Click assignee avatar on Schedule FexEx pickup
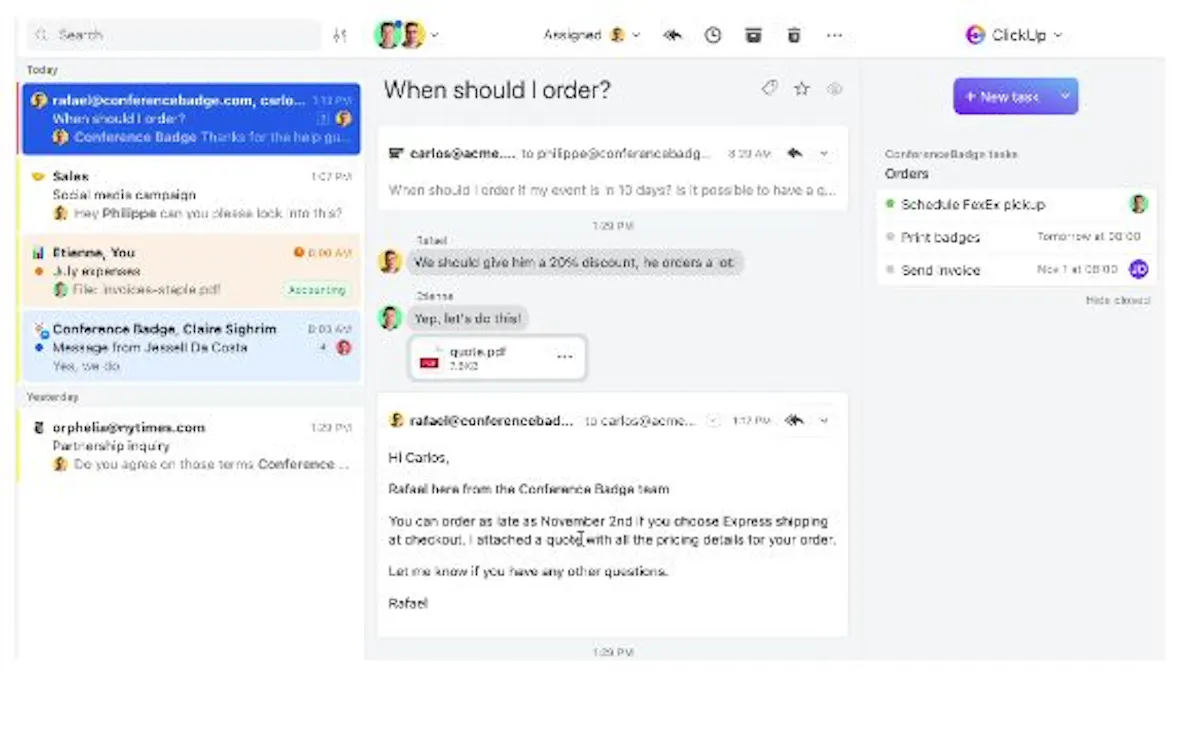 1138,204
